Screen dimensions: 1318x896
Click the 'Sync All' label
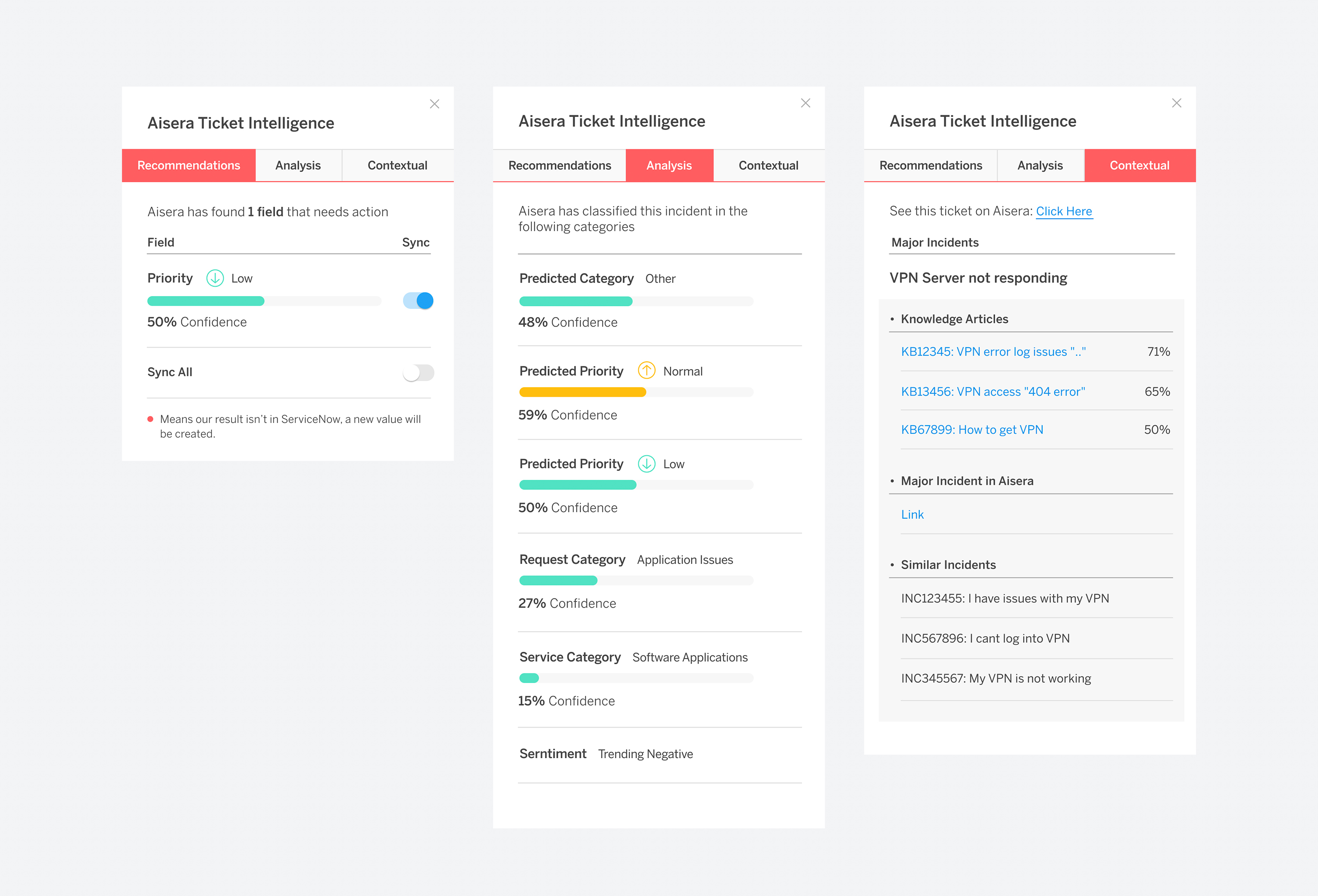(x=169, y=372)
